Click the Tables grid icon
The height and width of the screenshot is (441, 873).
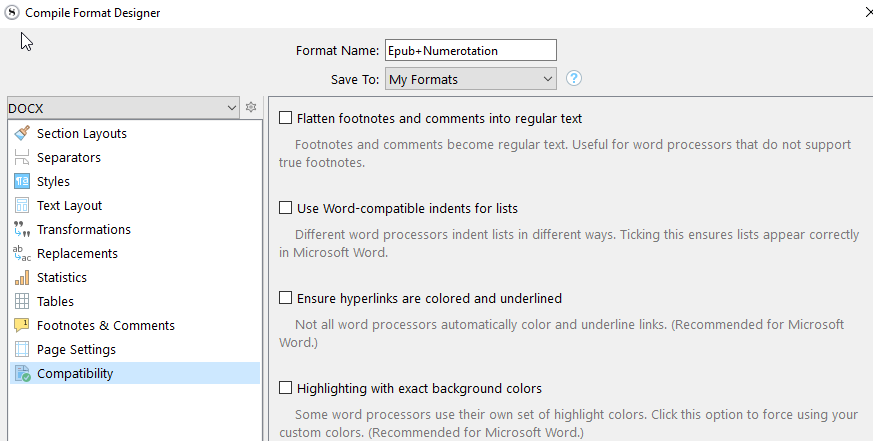coord(21,301)
